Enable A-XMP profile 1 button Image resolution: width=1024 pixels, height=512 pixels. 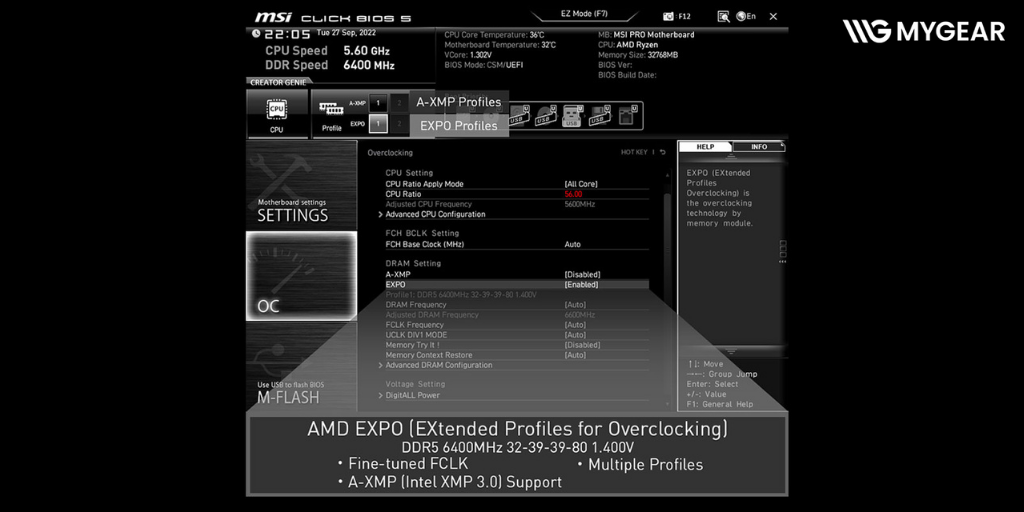click(x=378, y=102)
